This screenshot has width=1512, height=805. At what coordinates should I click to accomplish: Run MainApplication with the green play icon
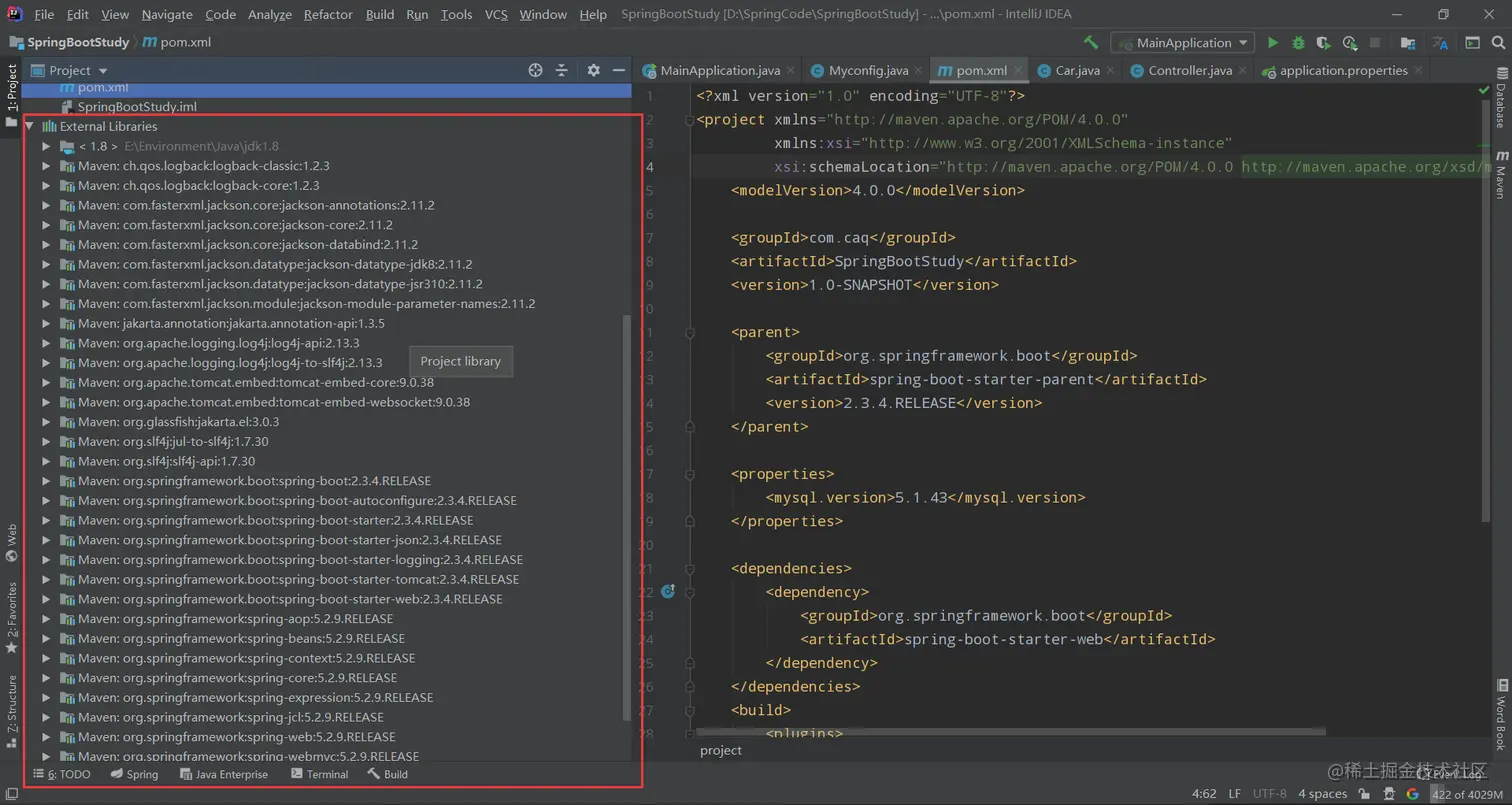(1273, 43)
